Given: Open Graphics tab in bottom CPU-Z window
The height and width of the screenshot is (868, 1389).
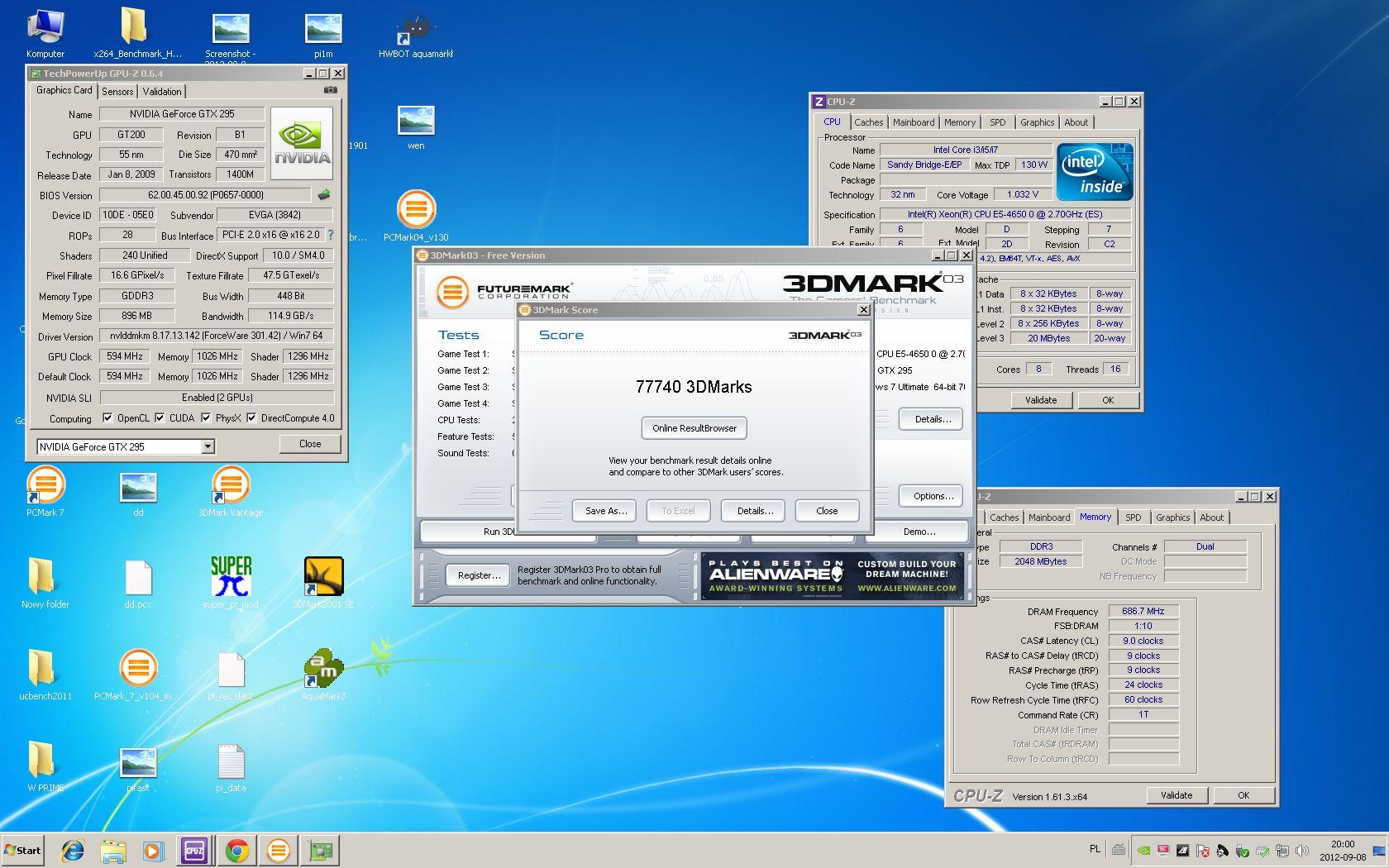Looking at the screenshot, I should tap(1172, 517).
